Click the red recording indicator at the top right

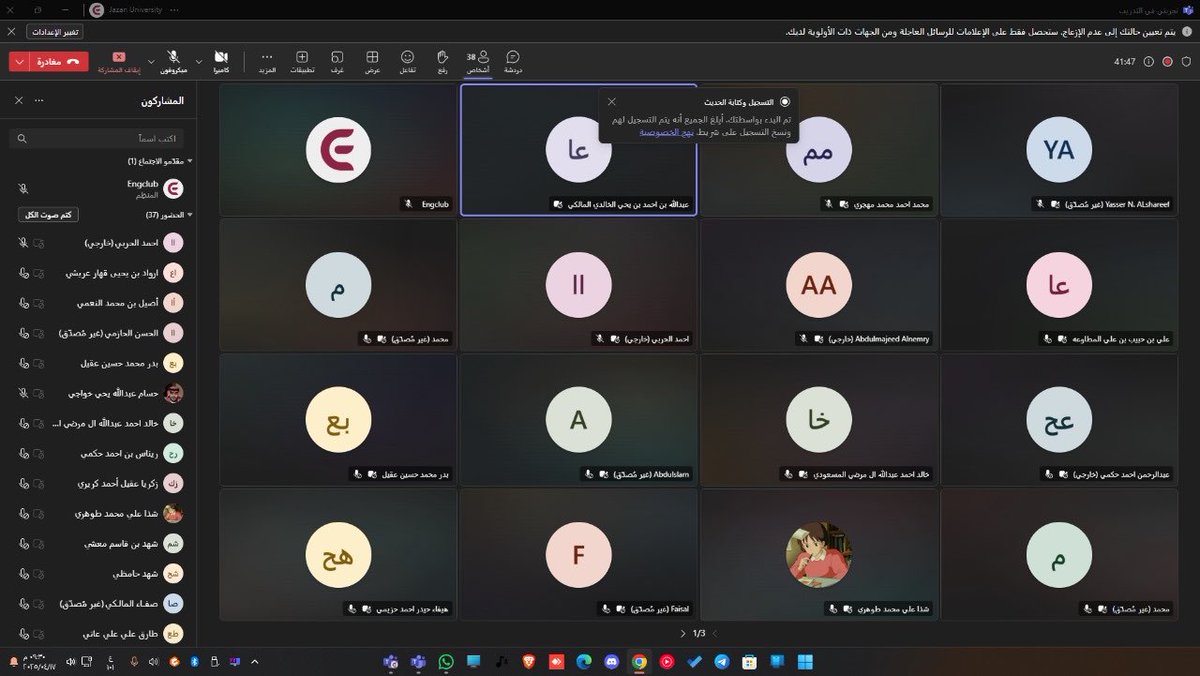point(1167,62)
